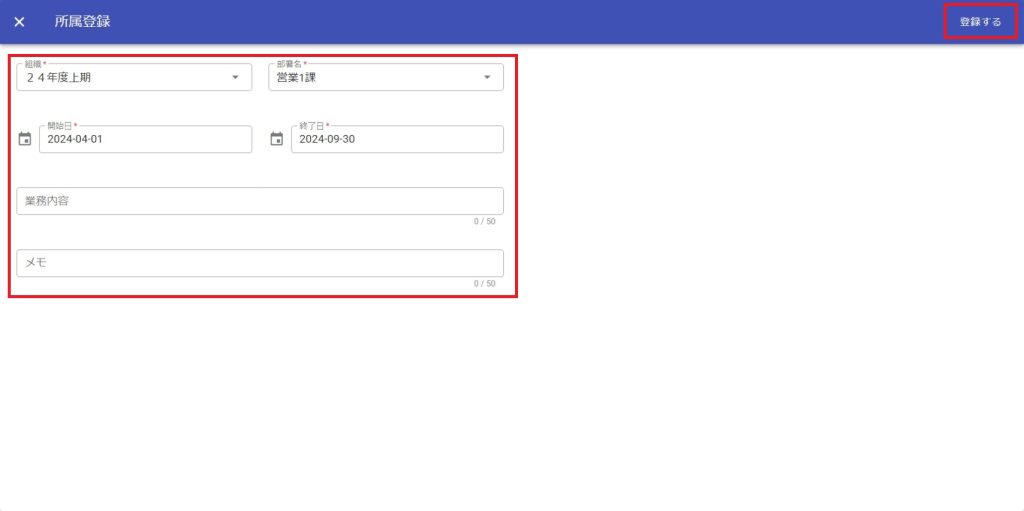Focus the 業務内容 text field
1024x511 pixels.
[260, 201]
